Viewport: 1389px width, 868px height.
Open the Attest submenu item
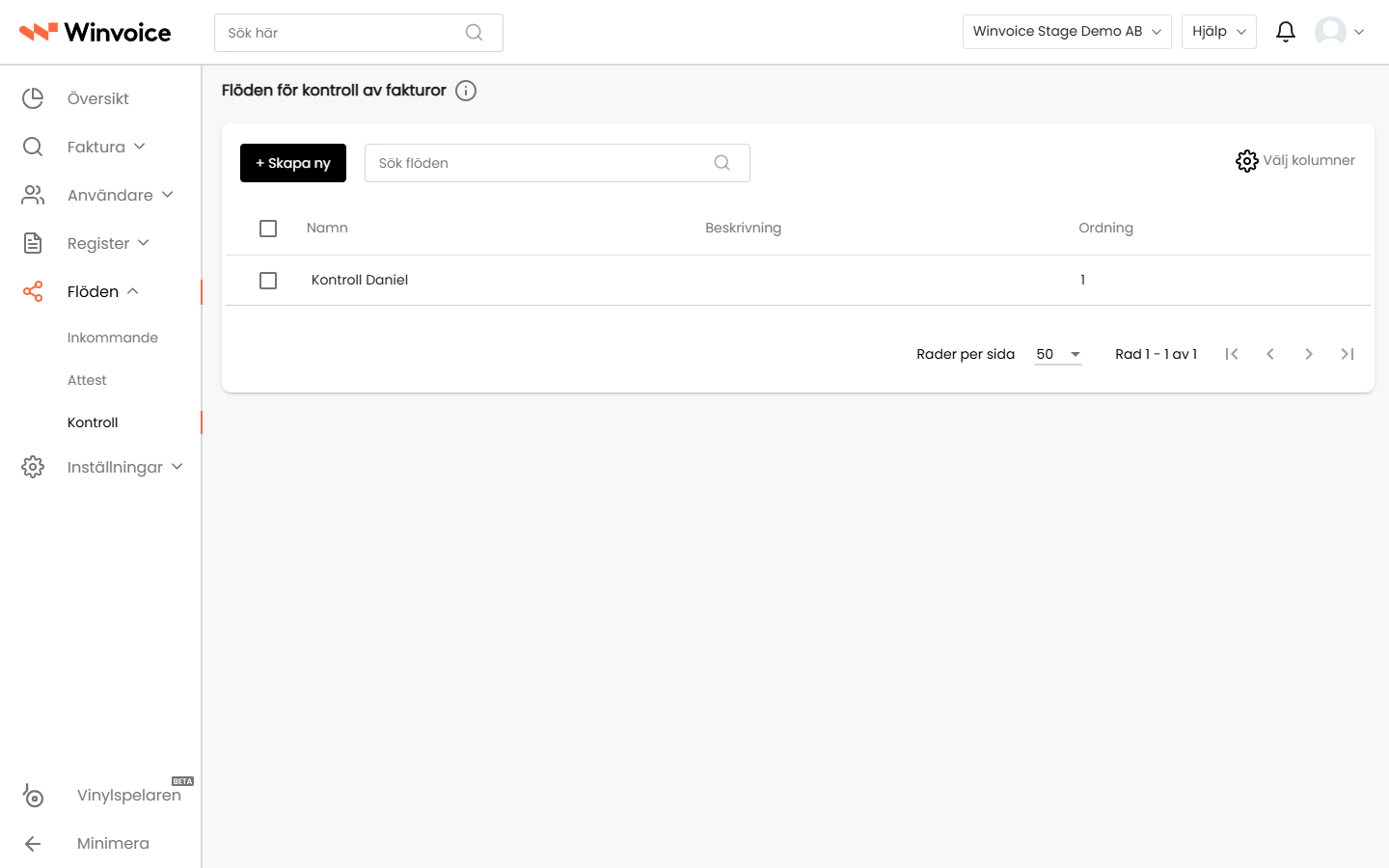point(87,380)
